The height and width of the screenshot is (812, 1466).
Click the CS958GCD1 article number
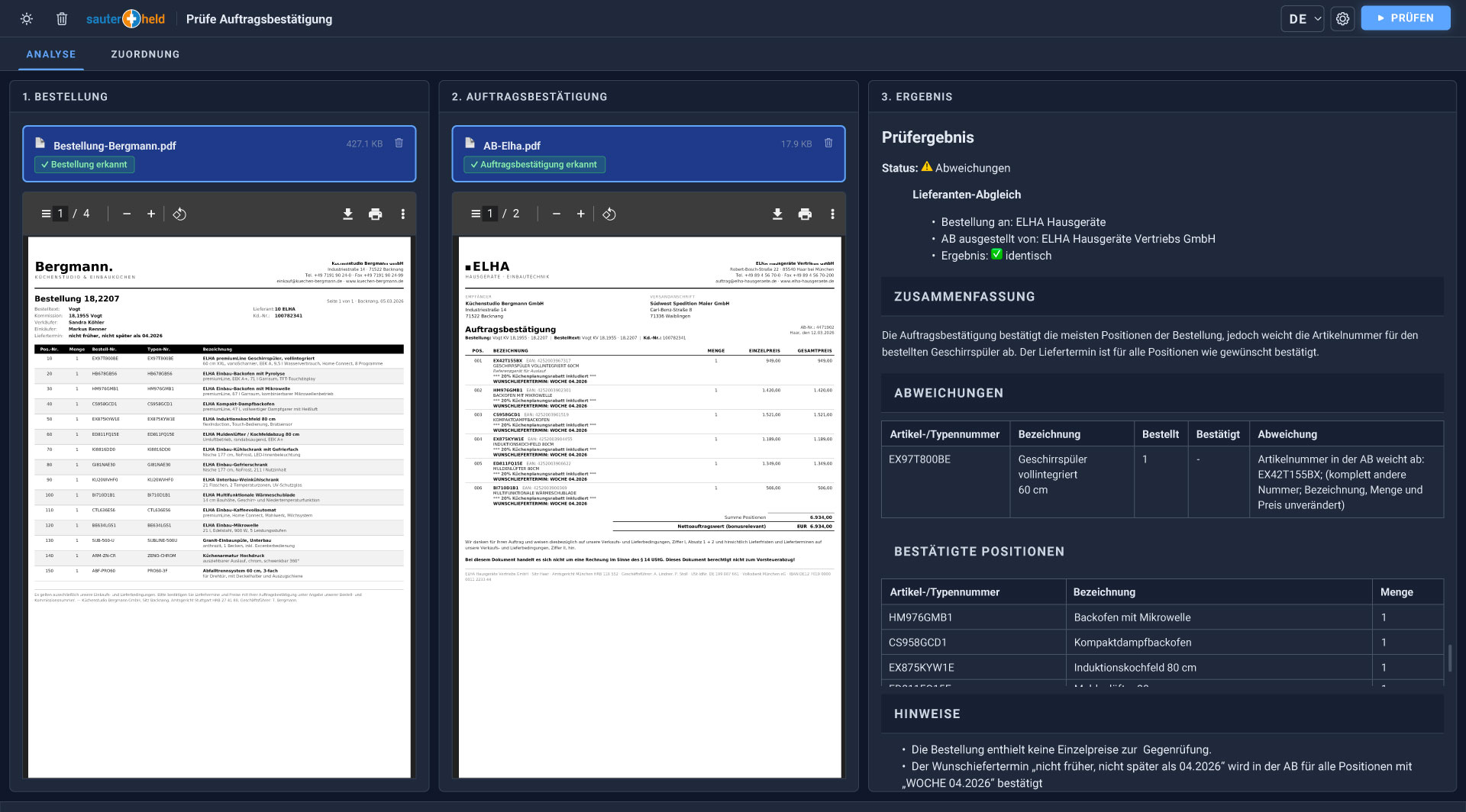coord(918,643)
